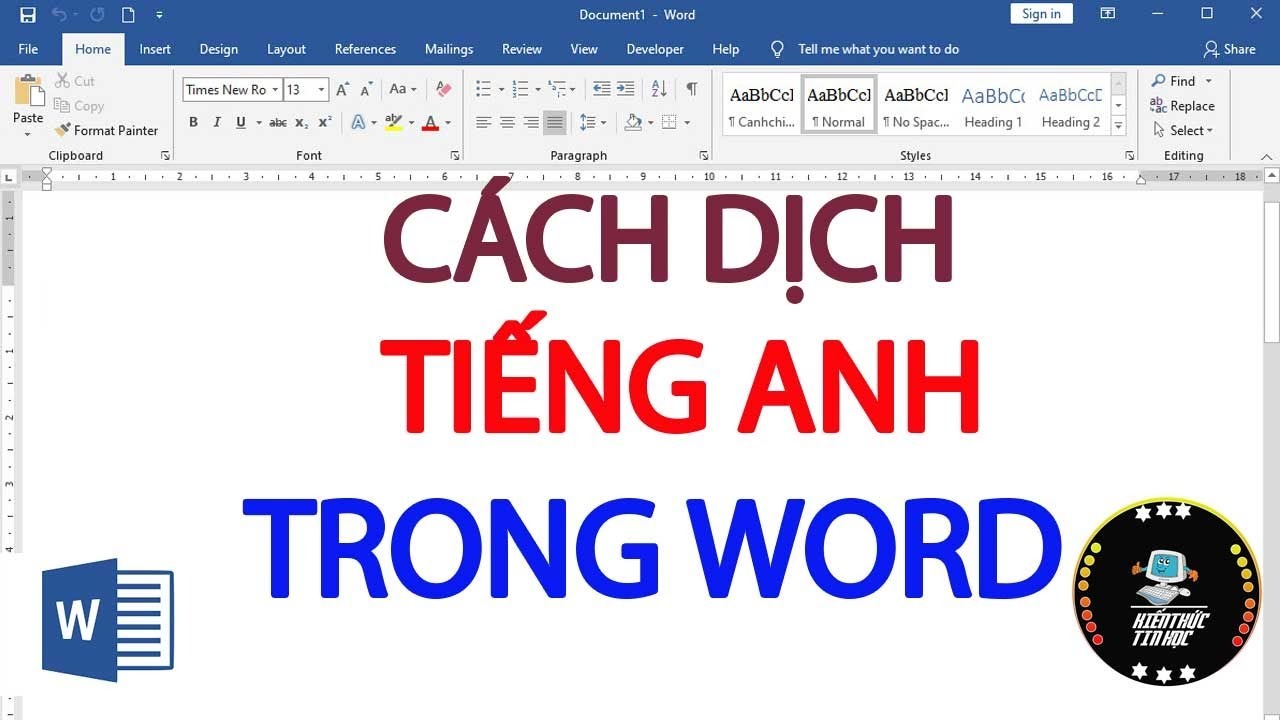Open the font color dropdown arrow
Viewport: 1280px width, 720px height.
[x=448, y=122]
